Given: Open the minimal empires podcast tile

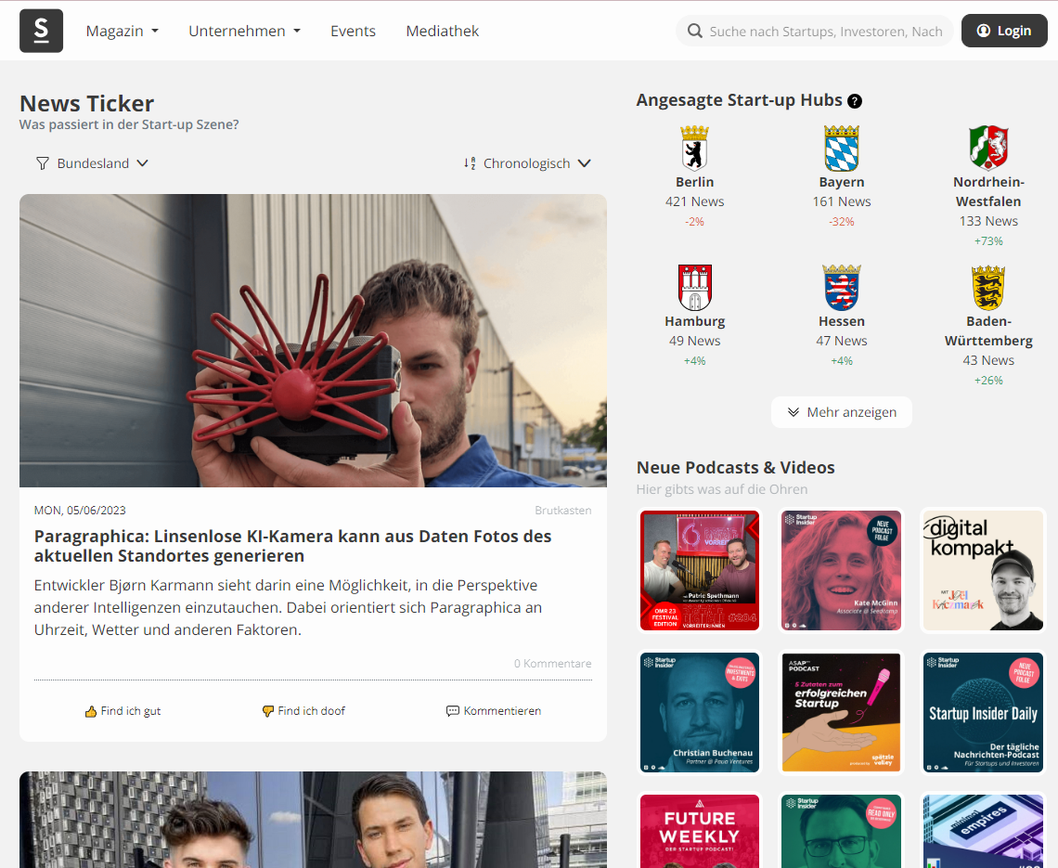Looking at the screenshot, I should point(983,831).
